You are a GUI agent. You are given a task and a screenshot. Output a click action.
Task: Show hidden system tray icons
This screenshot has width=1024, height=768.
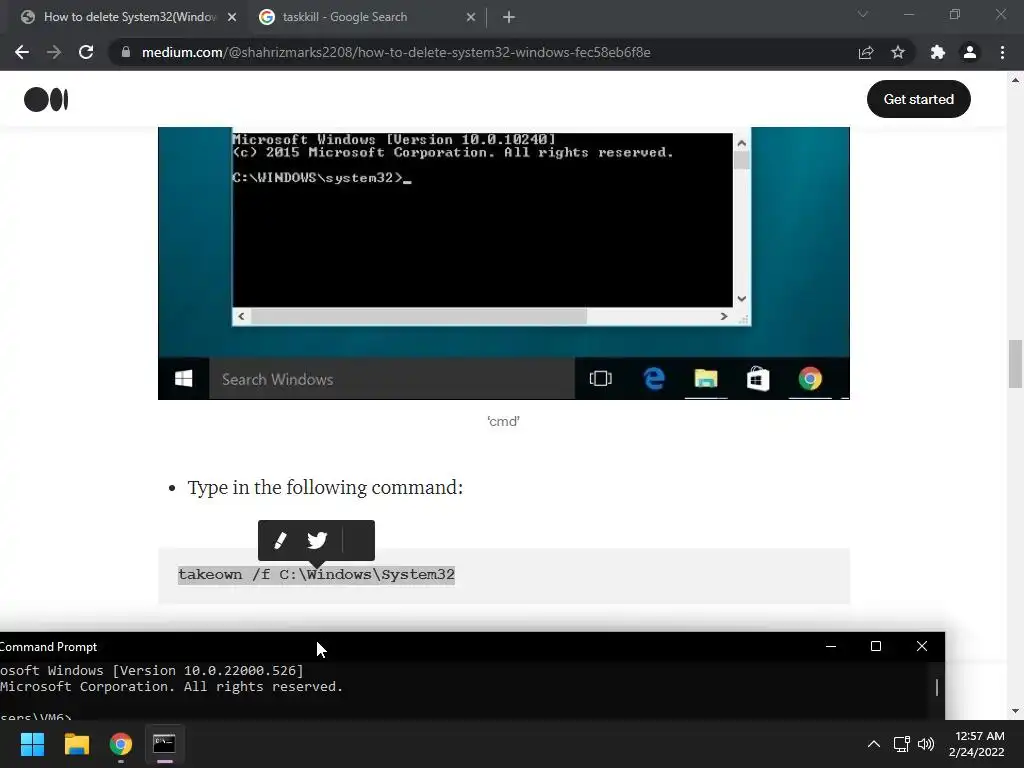(873, 744)
